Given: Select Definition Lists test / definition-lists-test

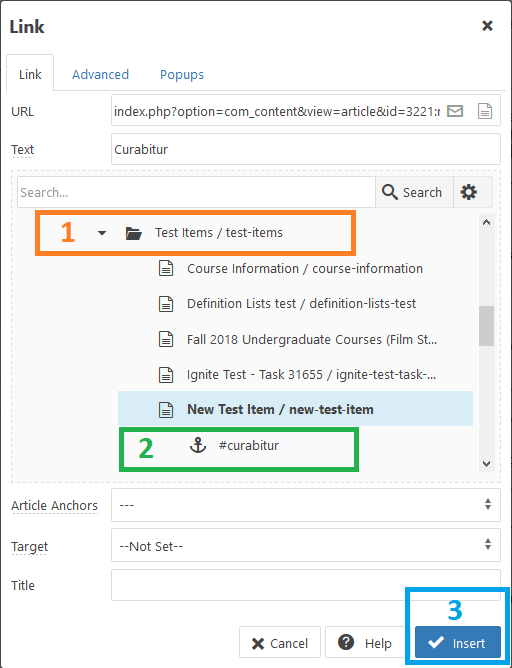Looking at the screenshot, I should (x=302, y=304).
